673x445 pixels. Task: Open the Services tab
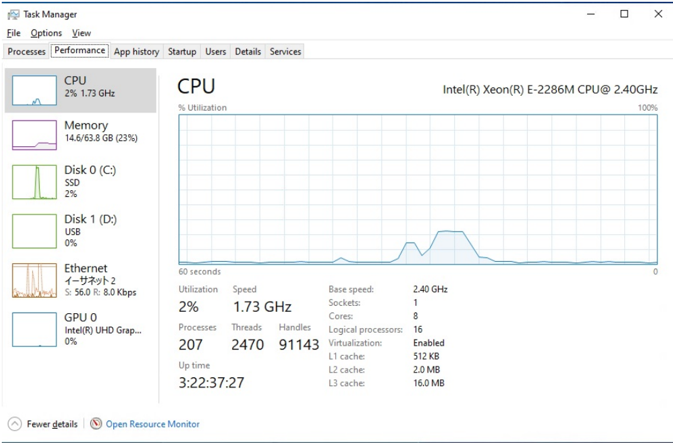click(285, 51)
